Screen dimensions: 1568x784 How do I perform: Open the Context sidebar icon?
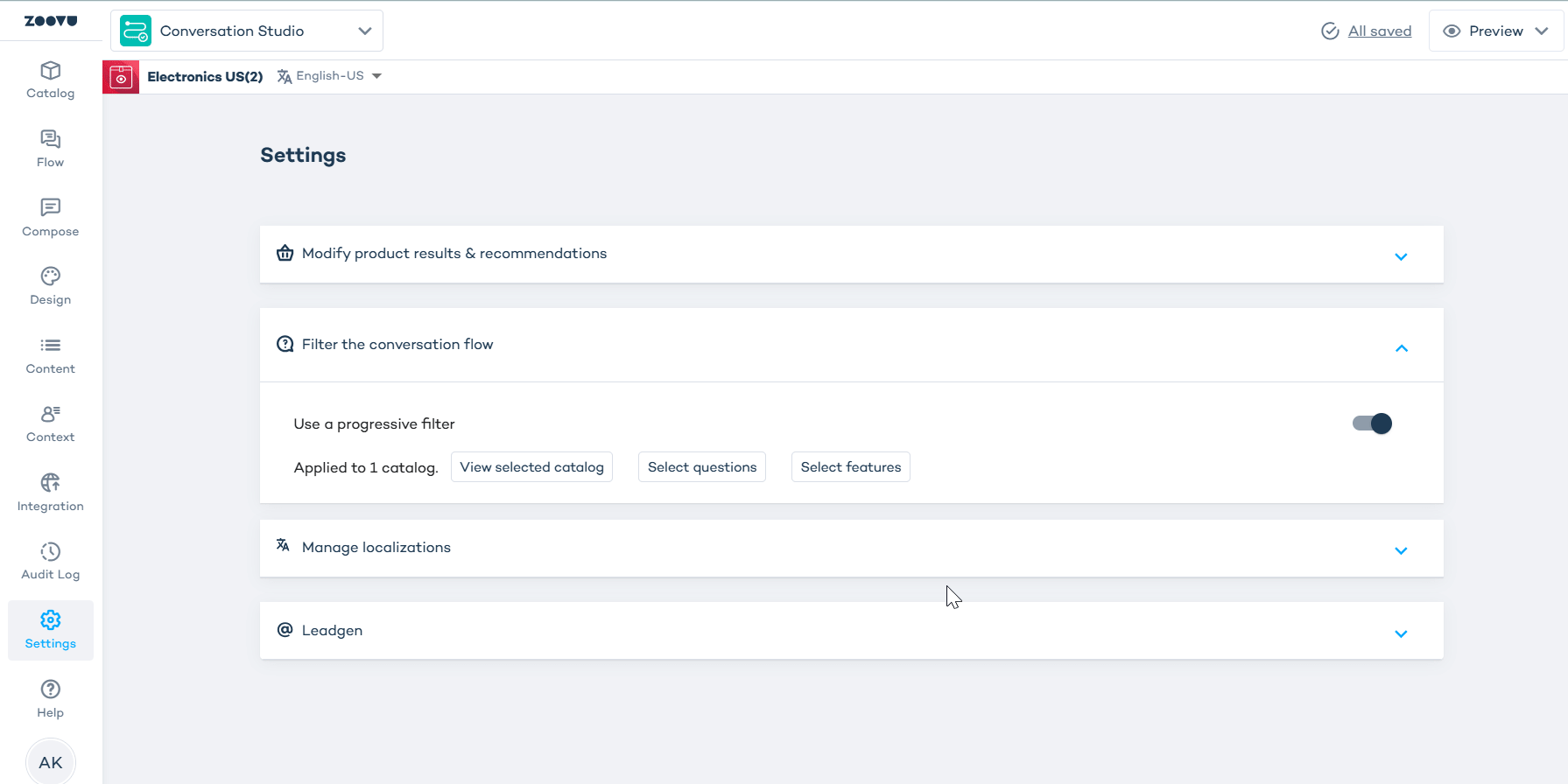coord(50,414)
